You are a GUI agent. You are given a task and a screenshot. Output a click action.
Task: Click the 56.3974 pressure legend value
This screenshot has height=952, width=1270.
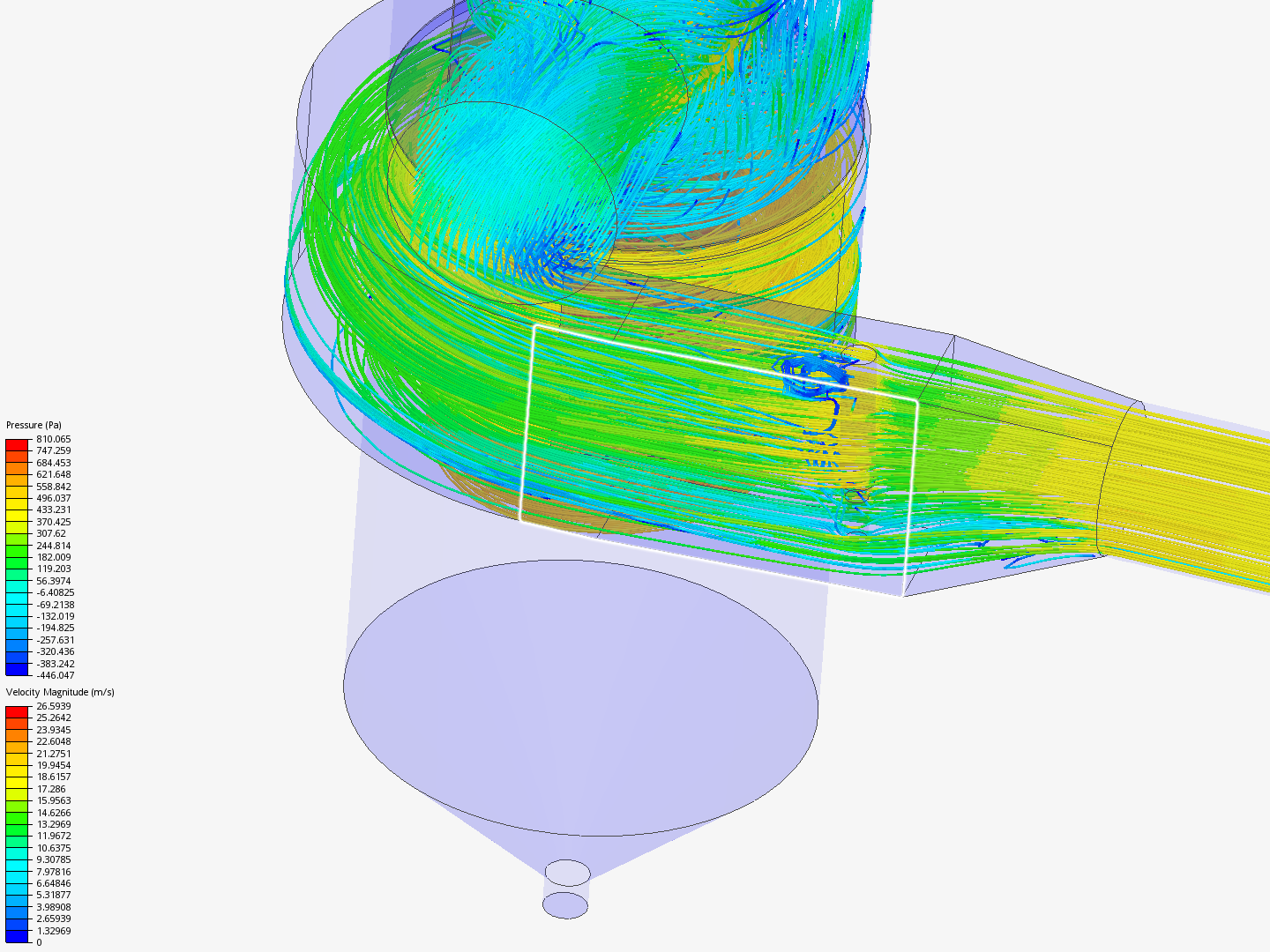(x=54, y=581)
